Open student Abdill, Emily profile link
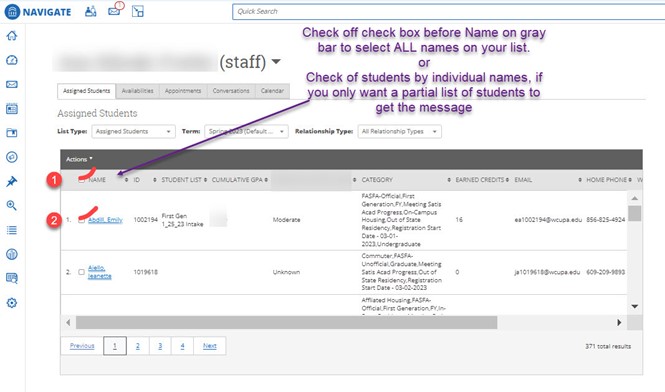Screen dimensions: 665x392 point(105,220)
